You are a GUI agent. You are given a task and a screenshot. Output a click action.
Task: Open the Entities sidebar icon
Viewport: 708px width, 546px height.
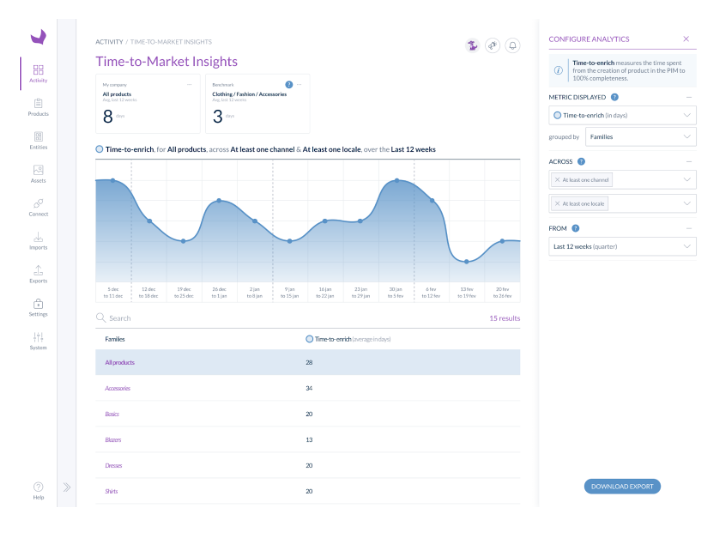coord(38,140)
